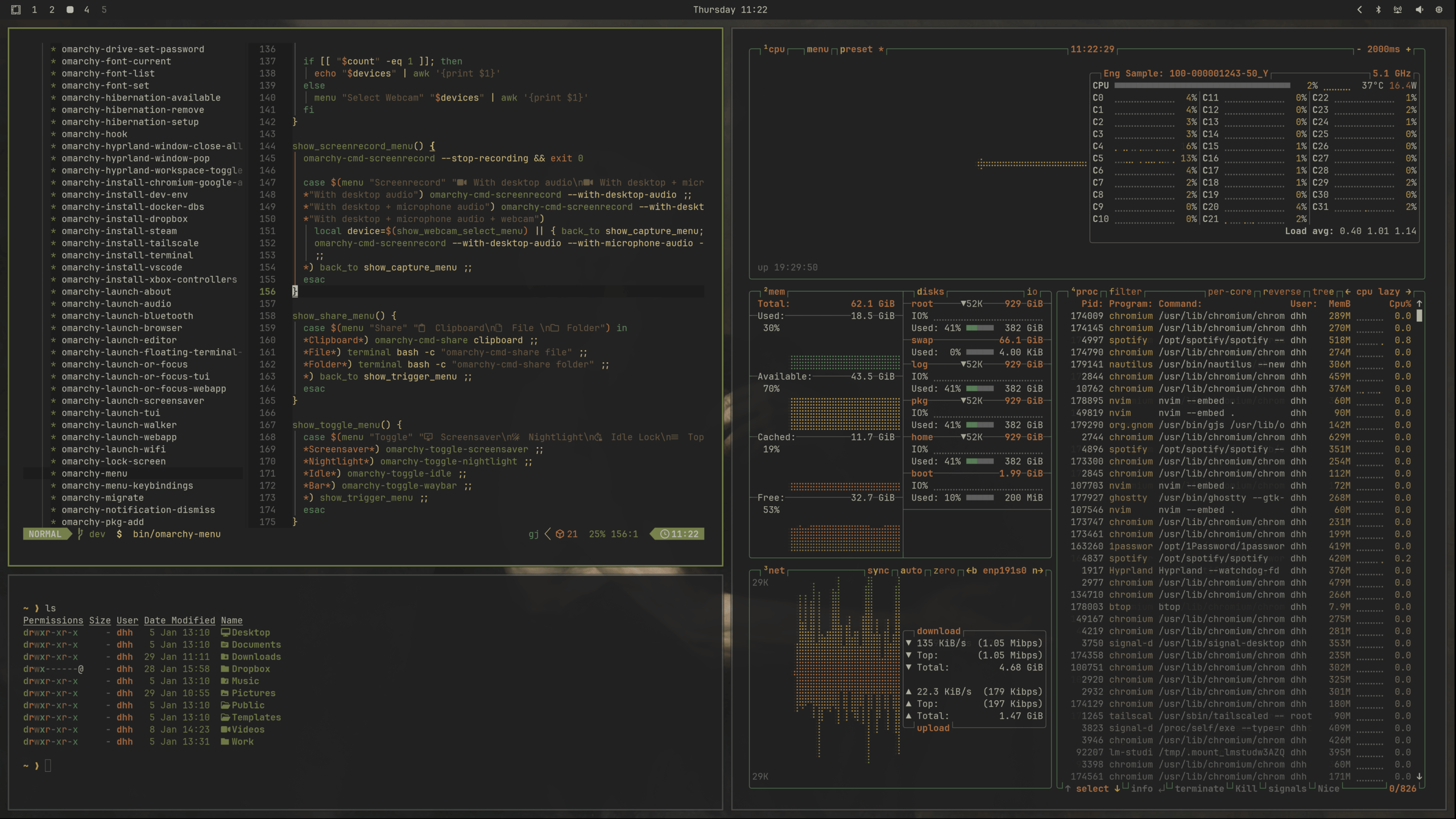Select next network interface arrow n
Viewport: 1456px width, 819px height.
click(x=1037, y=570)
